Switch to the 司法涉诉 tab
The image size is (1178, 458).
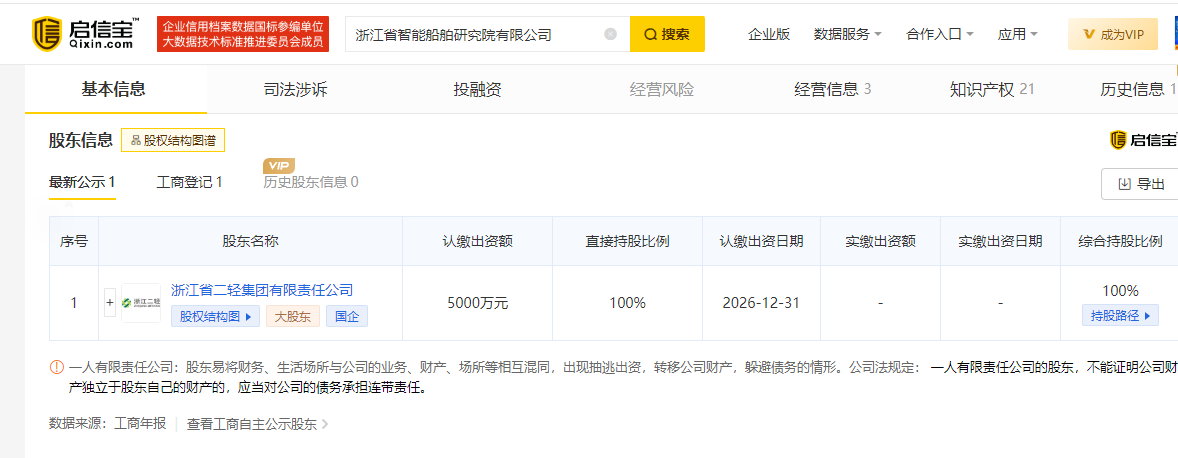coord(295,90)
